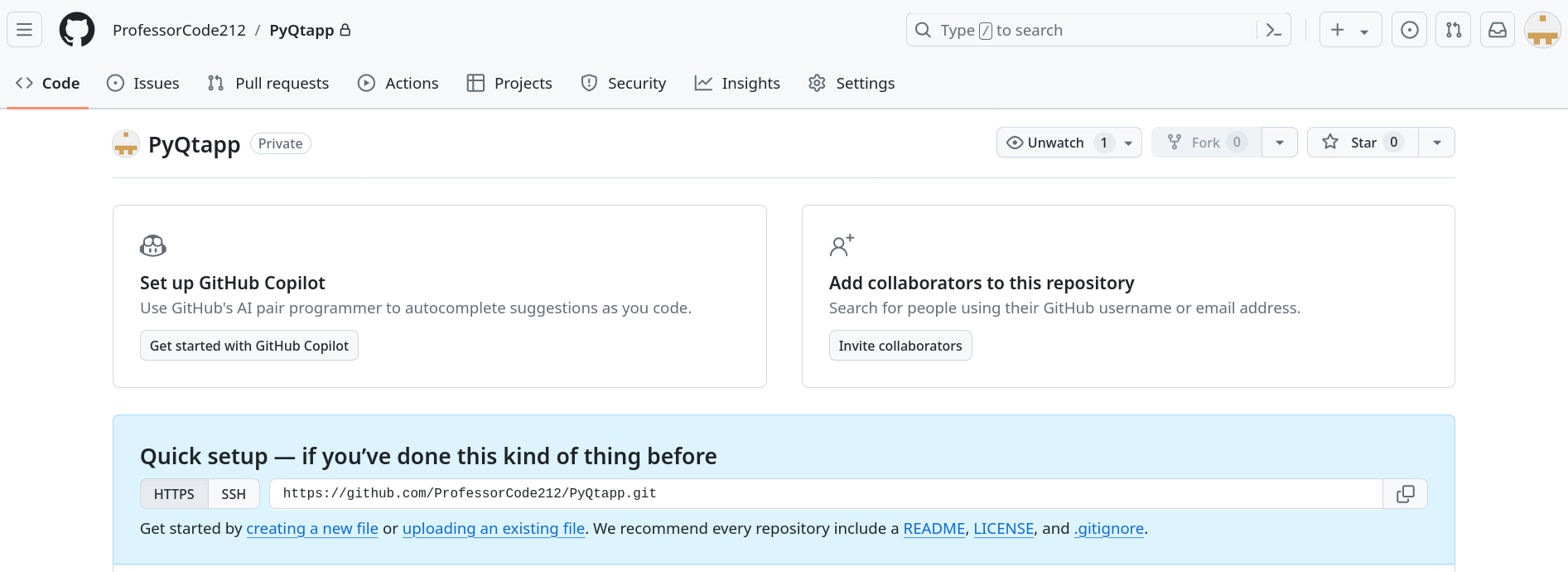The width and height of the screenshot is (1568, 572).
Task: Open the README link
Action: point(934,529)
